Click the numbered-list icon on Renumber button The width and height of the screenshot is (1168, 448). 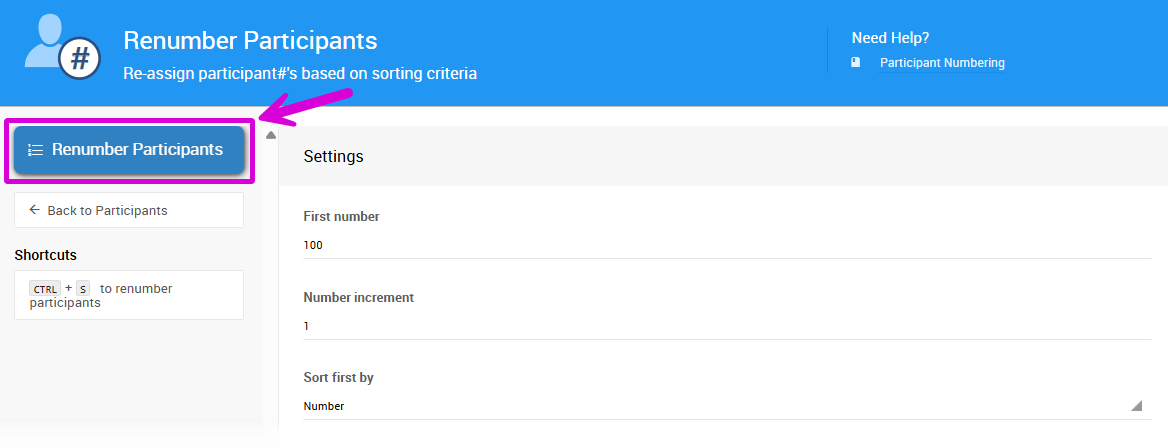(x=35, y=150)
